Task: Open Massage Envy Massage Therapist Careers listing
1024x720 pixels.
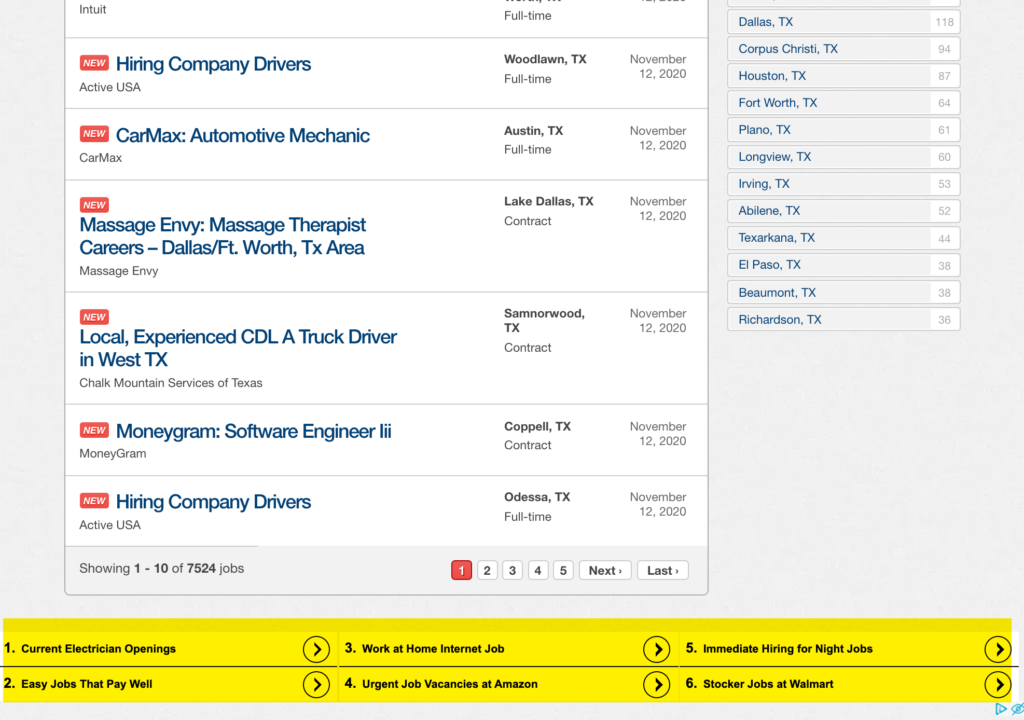Action: (222, 236)
